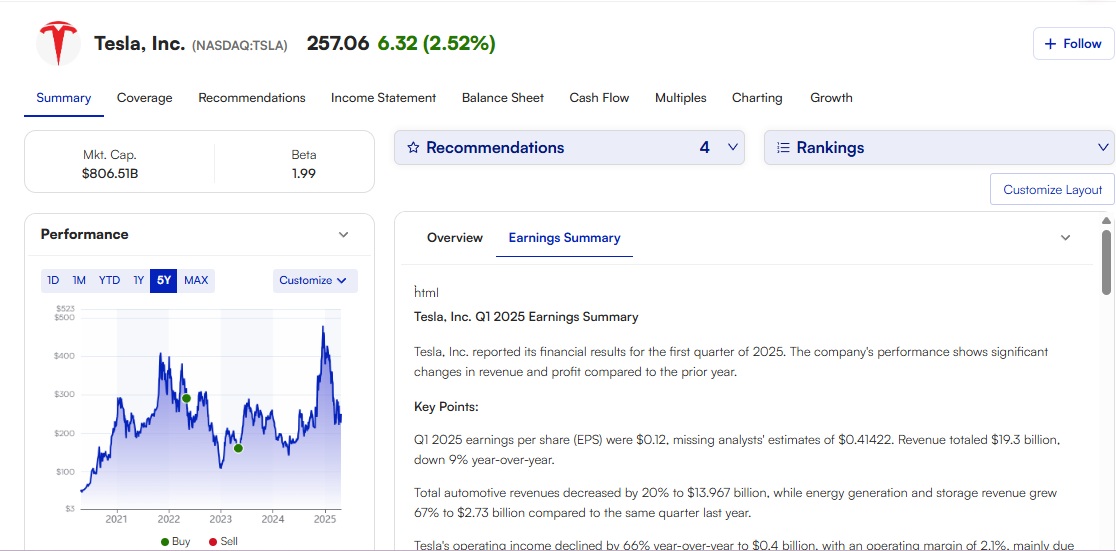Click the 6.32 (2.52%) price change
This screenshot has height=551, width=1116.
click(x=436, y=43)
